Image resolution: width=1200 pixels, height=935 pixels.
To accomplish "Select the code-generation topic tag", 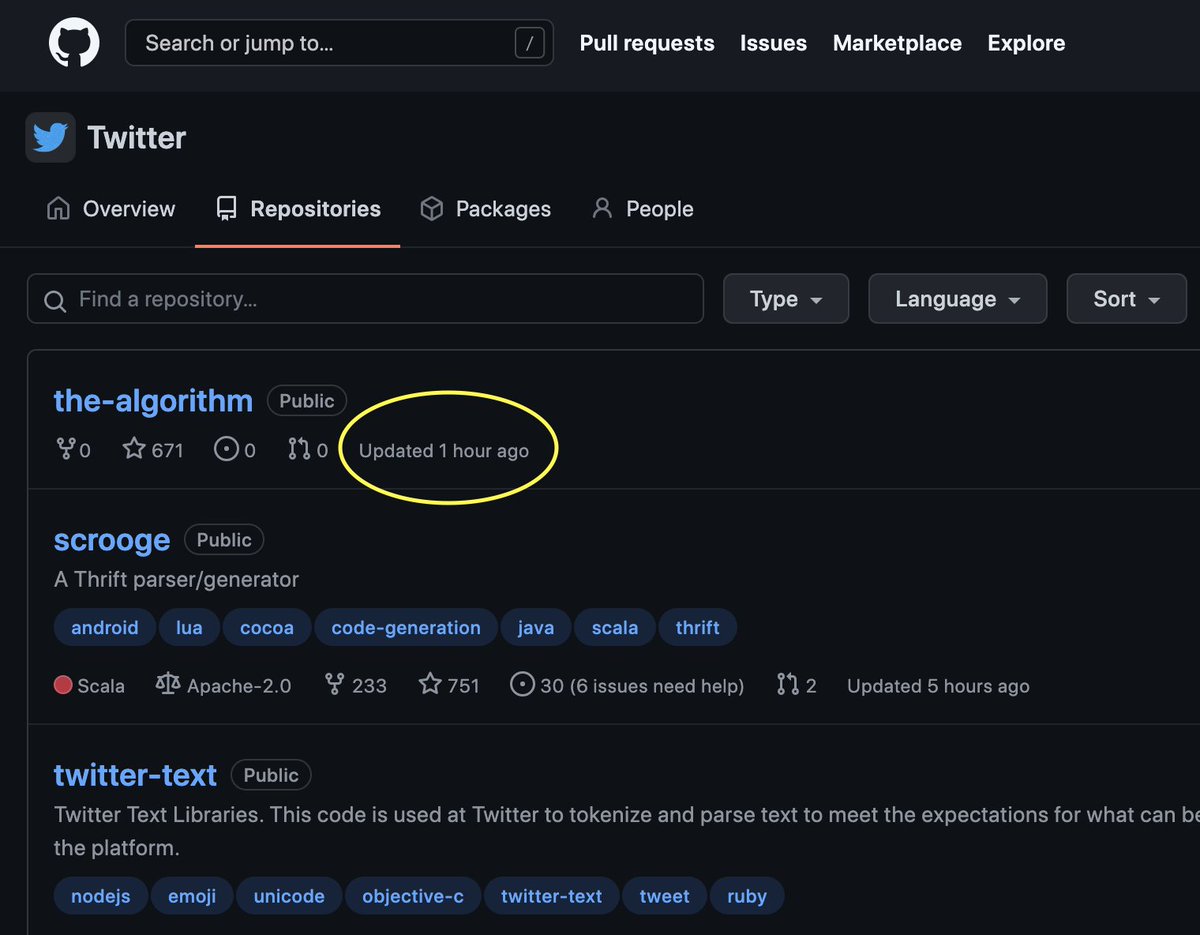I will coord(406,628).
